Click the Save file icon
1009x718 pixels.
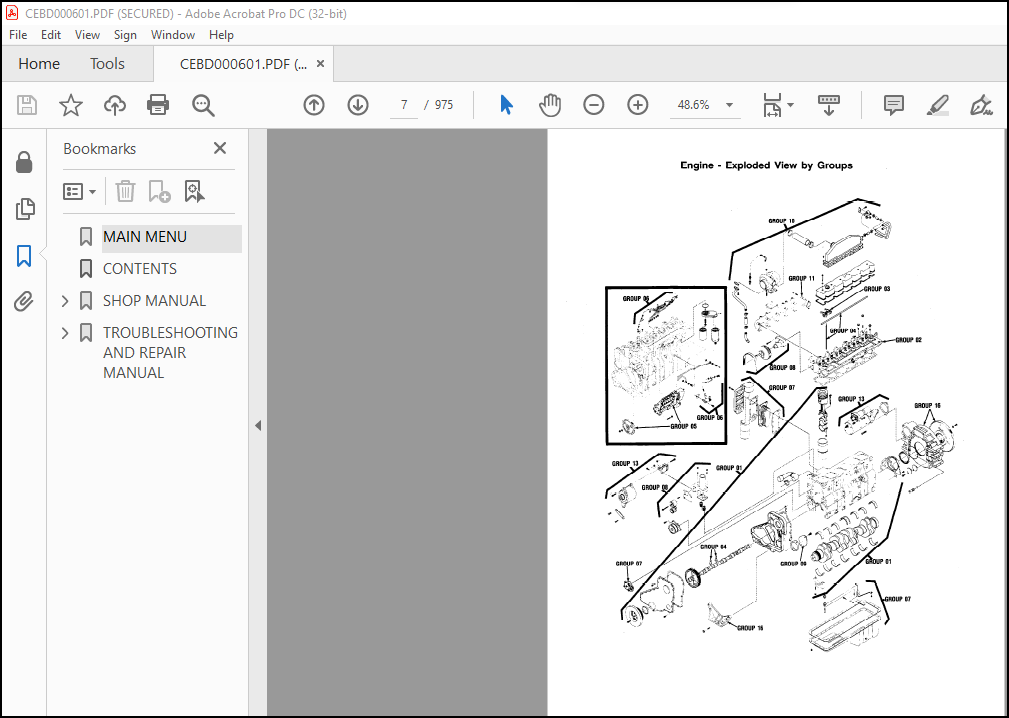(27, 105)
